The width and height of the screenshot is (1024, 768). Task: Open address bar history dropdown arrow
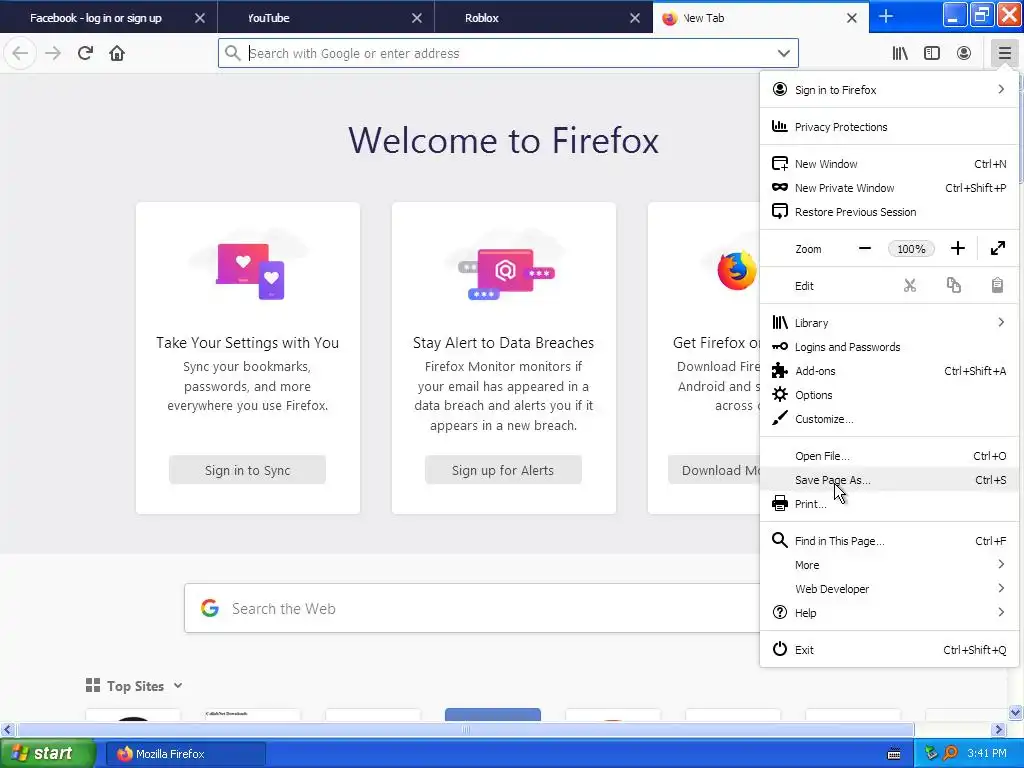[784, 53]
